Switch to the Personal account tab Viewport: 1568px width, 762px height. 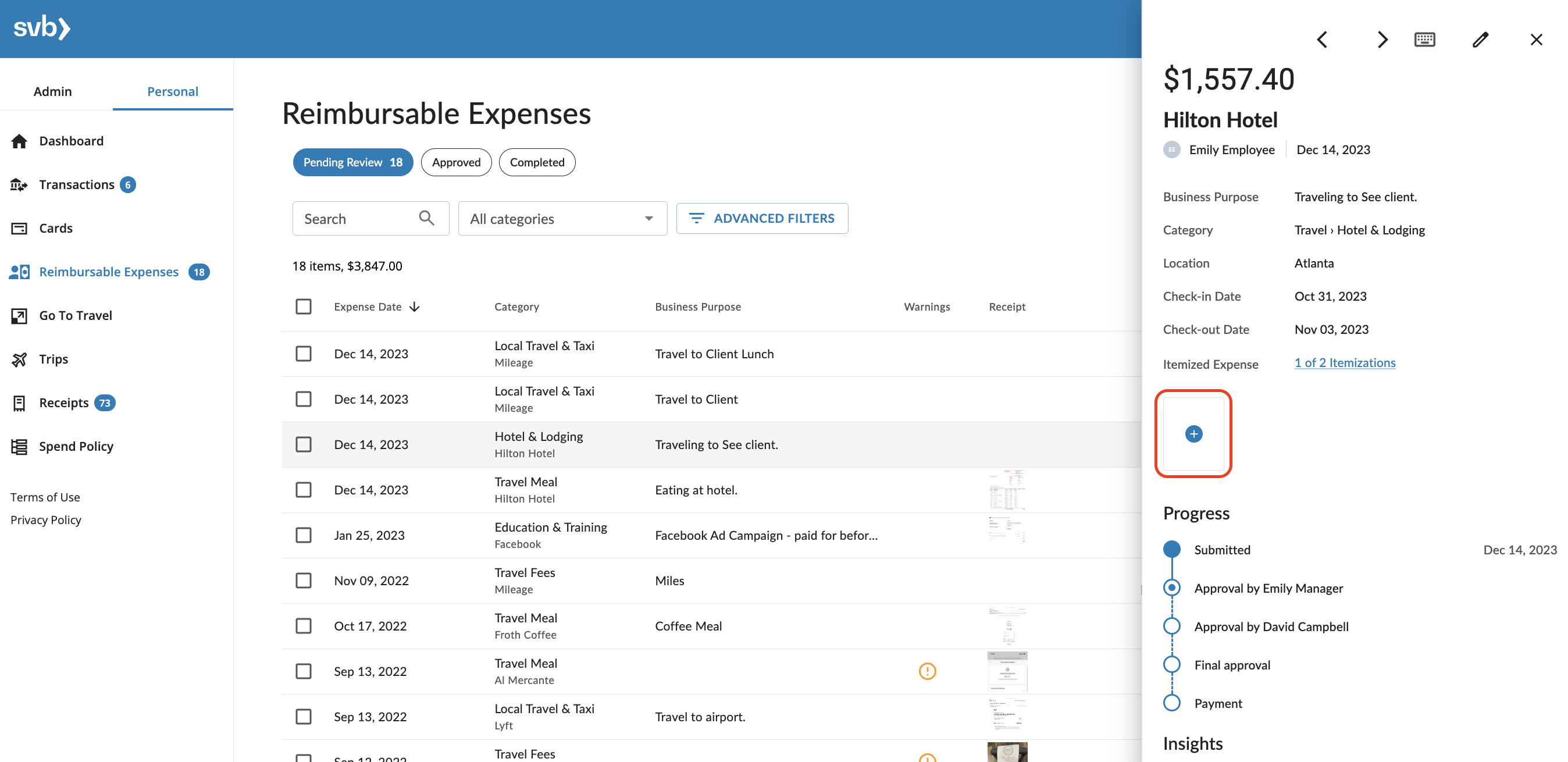172,91
